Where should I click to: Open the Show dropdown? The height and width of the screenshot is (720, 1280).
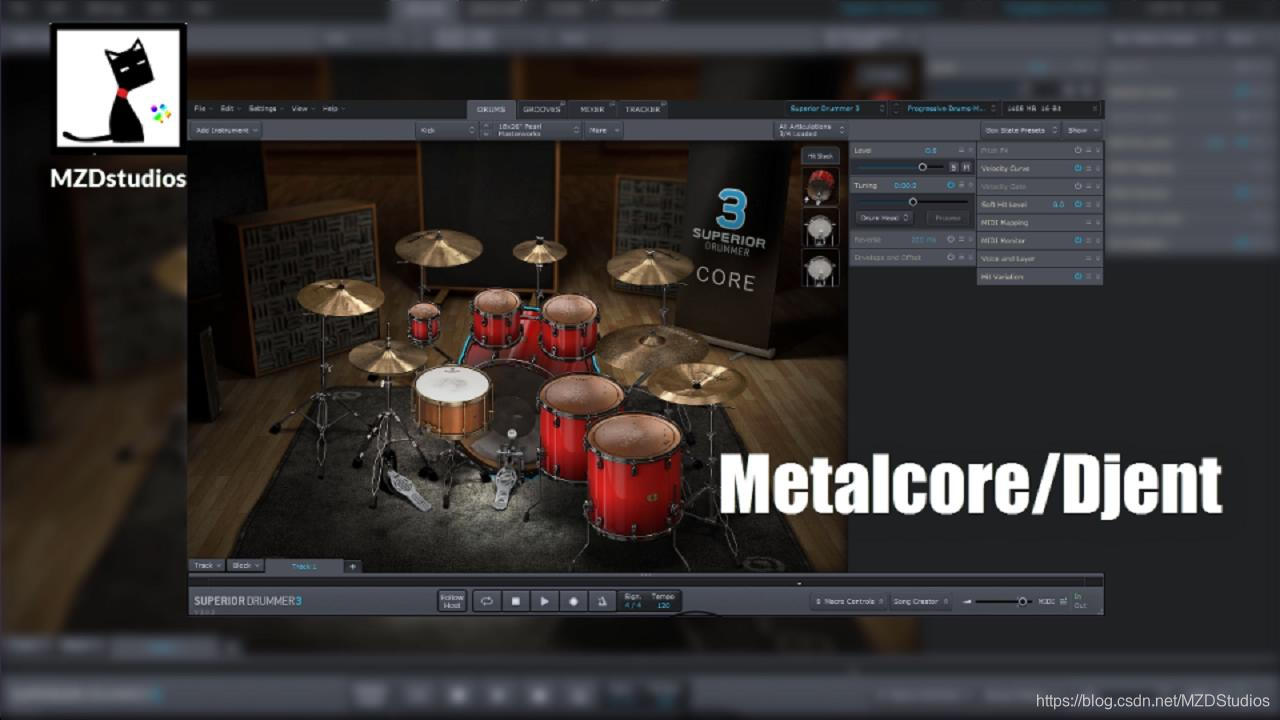tap(1082, 130)
